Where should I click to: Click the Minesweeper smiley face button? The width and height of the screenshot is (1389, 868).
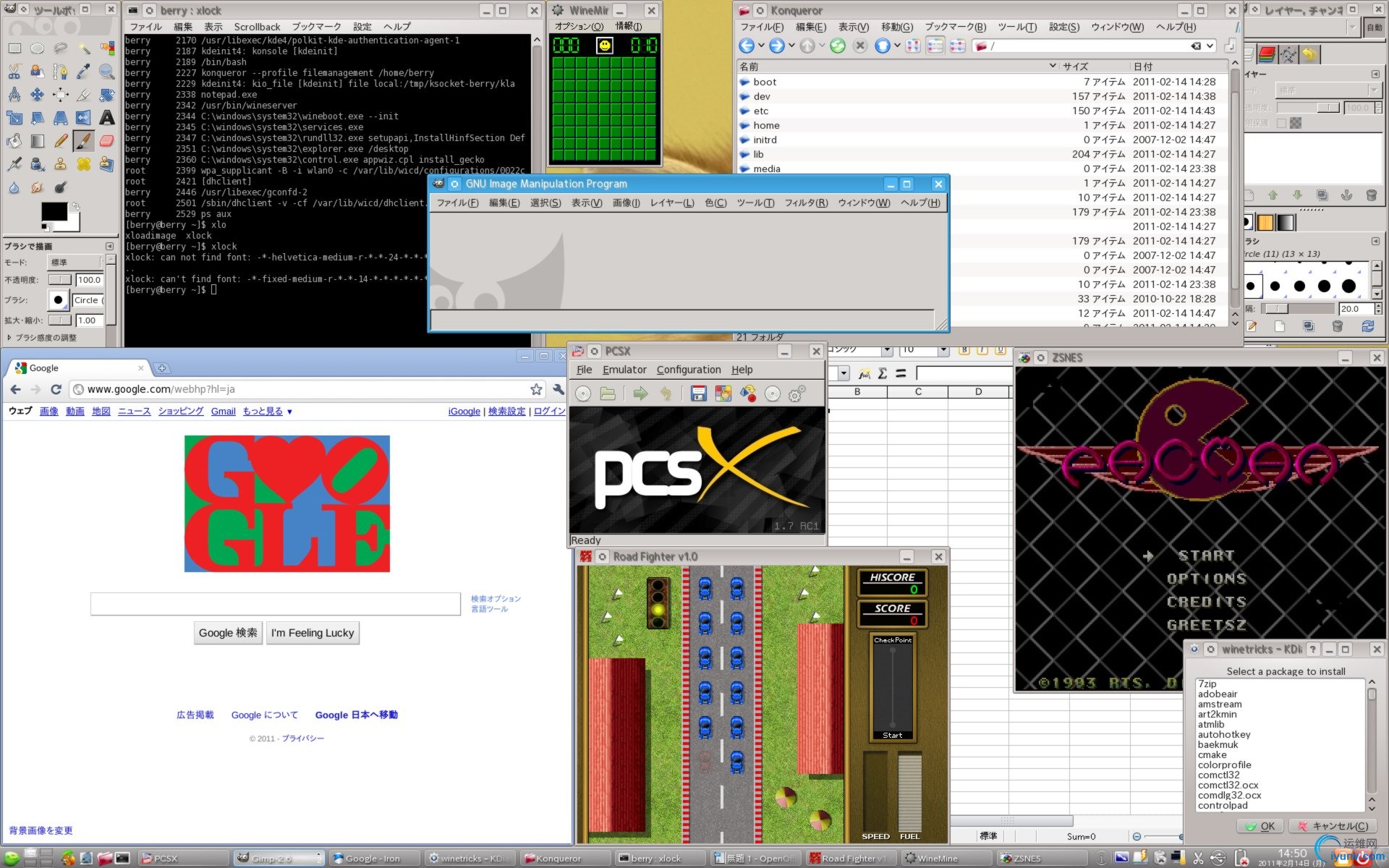pyautogui.click(x=604, y=46)
